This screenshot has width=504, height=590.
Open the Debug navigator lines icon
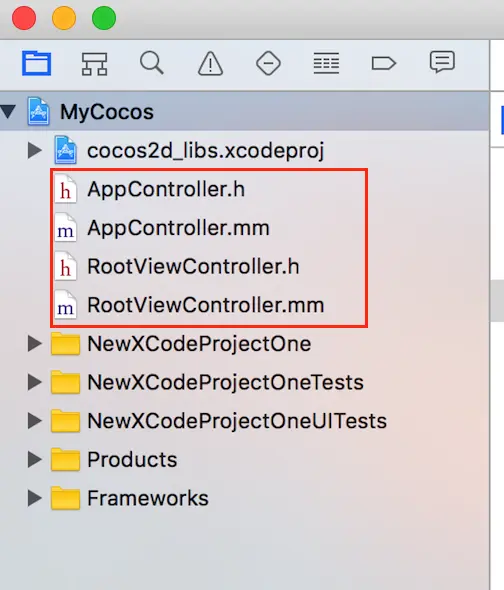(326, 63)
